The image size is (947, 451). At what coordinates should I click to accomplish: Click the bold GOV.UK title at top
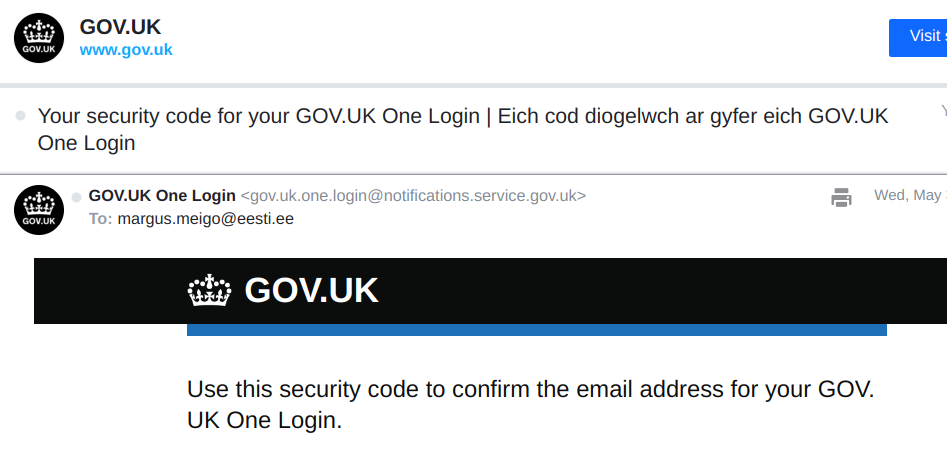click(120, 27)
